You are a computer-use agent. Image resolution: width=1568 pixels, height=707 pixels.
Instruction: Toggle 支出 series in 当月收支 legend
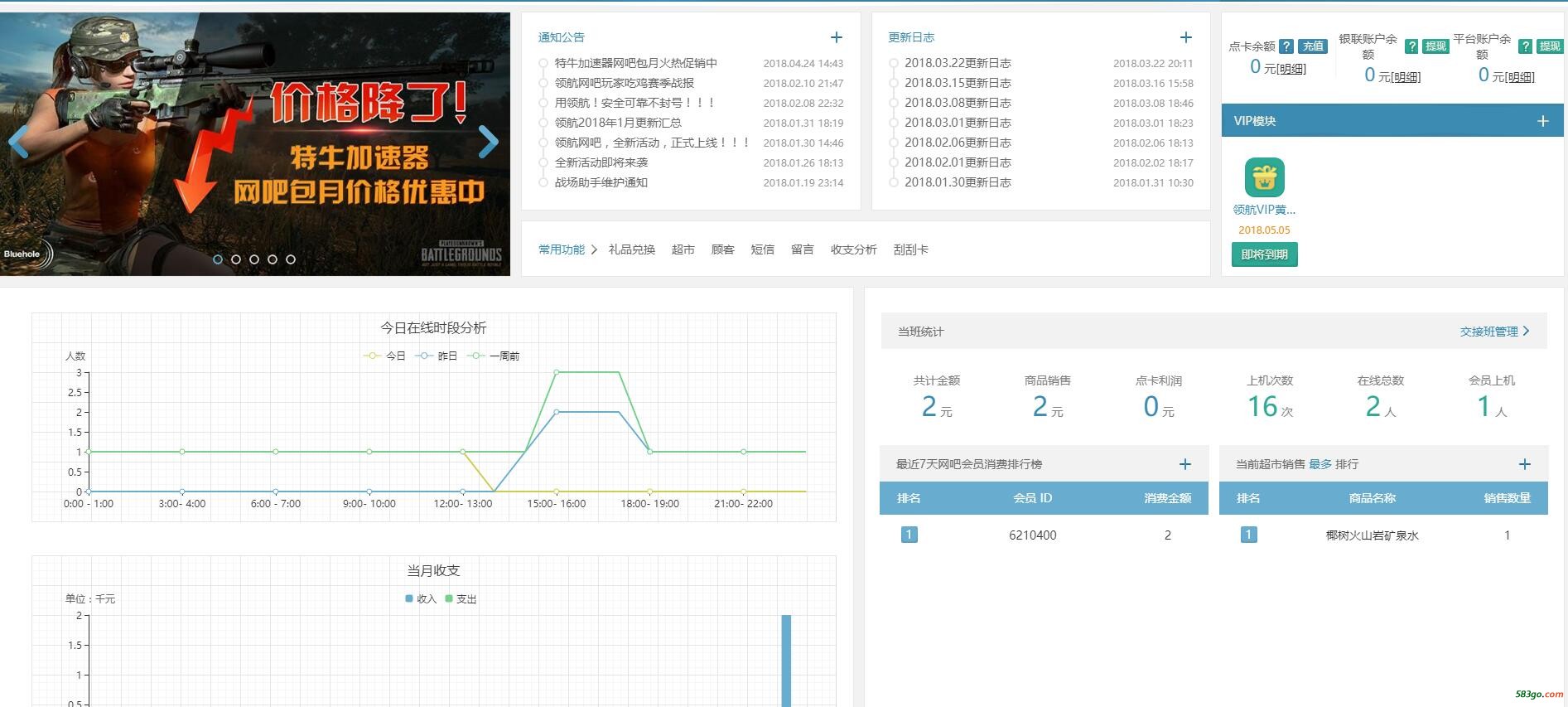[461, 599]
